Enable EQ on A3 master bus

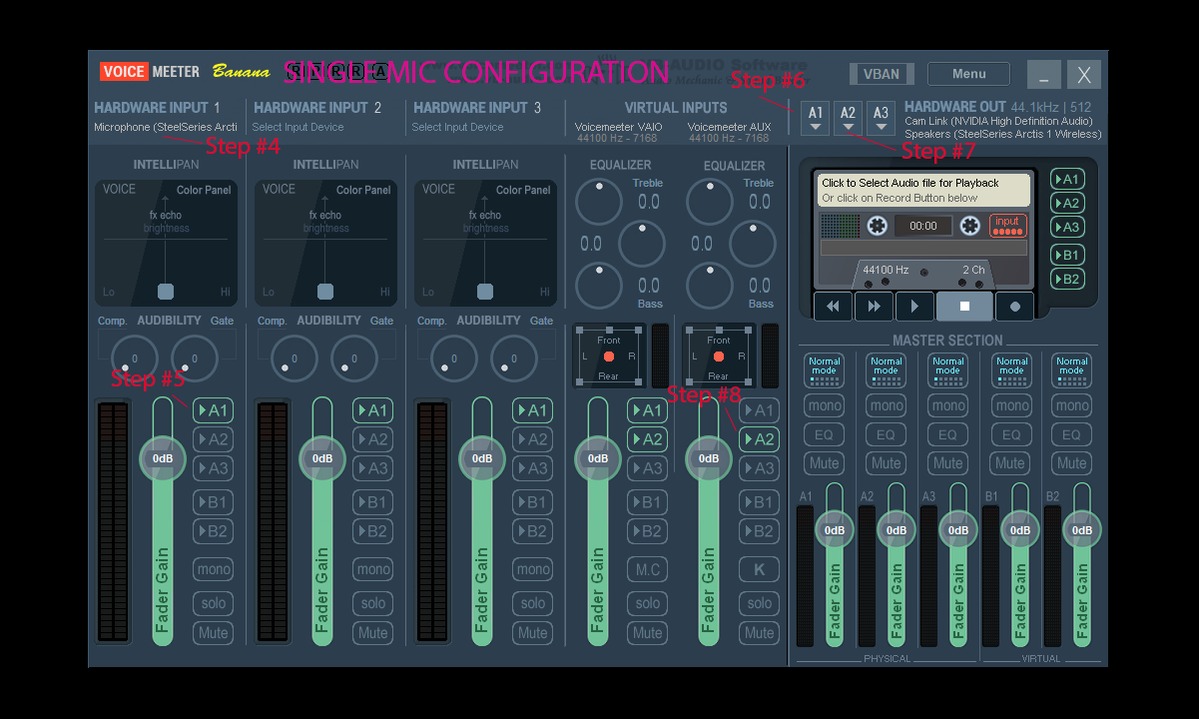click(x=948, y=434)
